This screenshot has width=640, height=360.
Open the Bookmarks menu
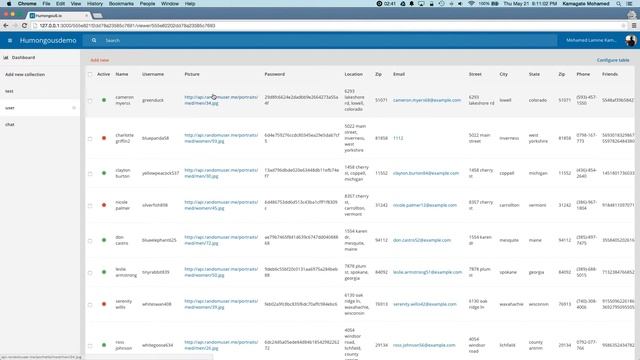(121, 3)
